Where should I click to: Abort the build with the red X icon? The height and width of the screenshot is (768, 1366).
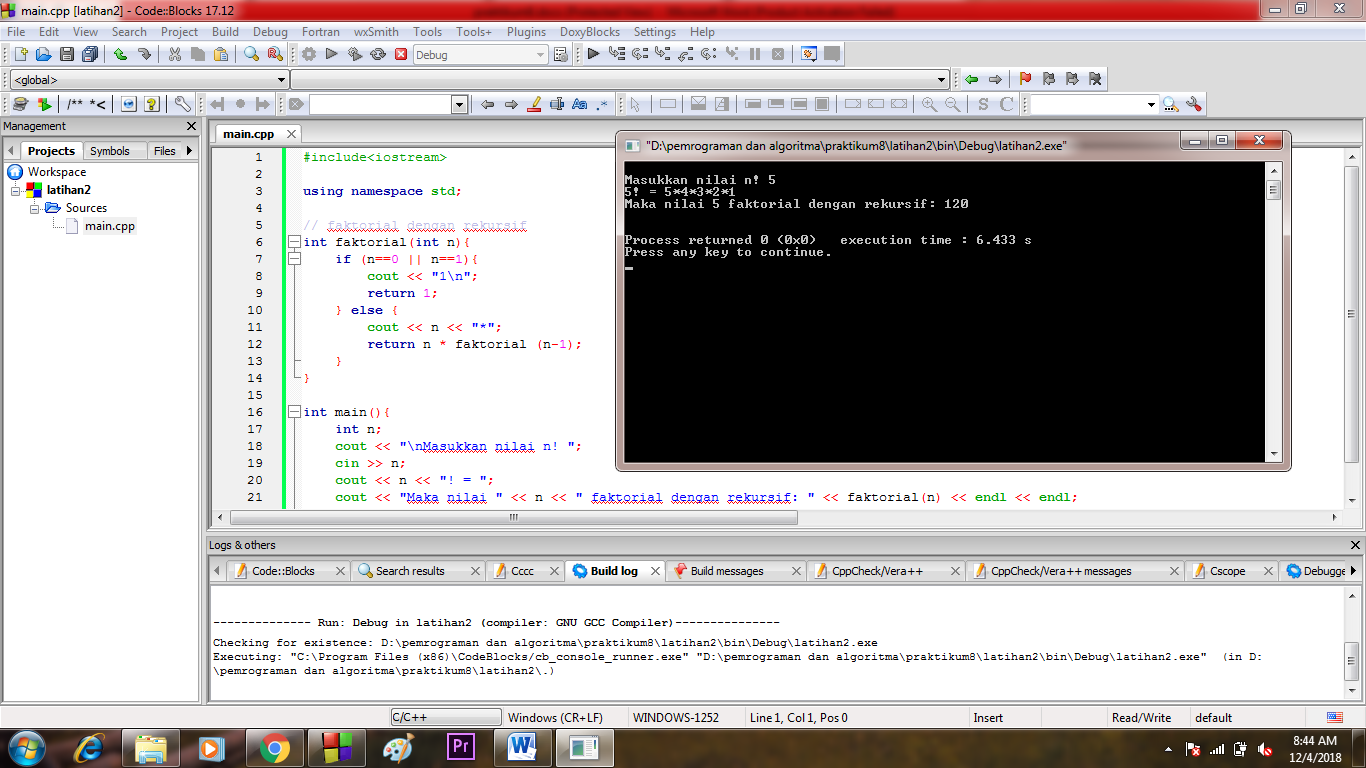click(x=401, y=54)
